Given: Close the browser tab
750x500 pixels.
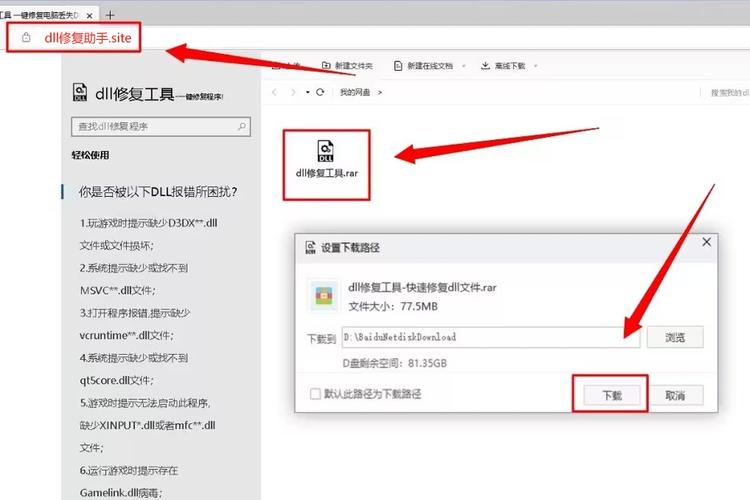Looking at the screenshot, I should point(89,16).
